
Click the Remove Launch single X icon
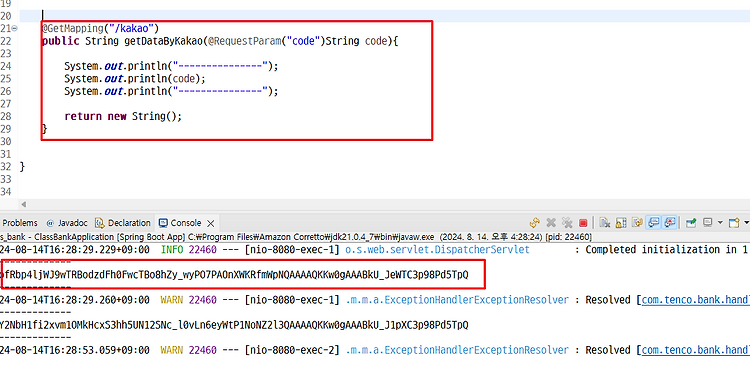tap(551, 222)
